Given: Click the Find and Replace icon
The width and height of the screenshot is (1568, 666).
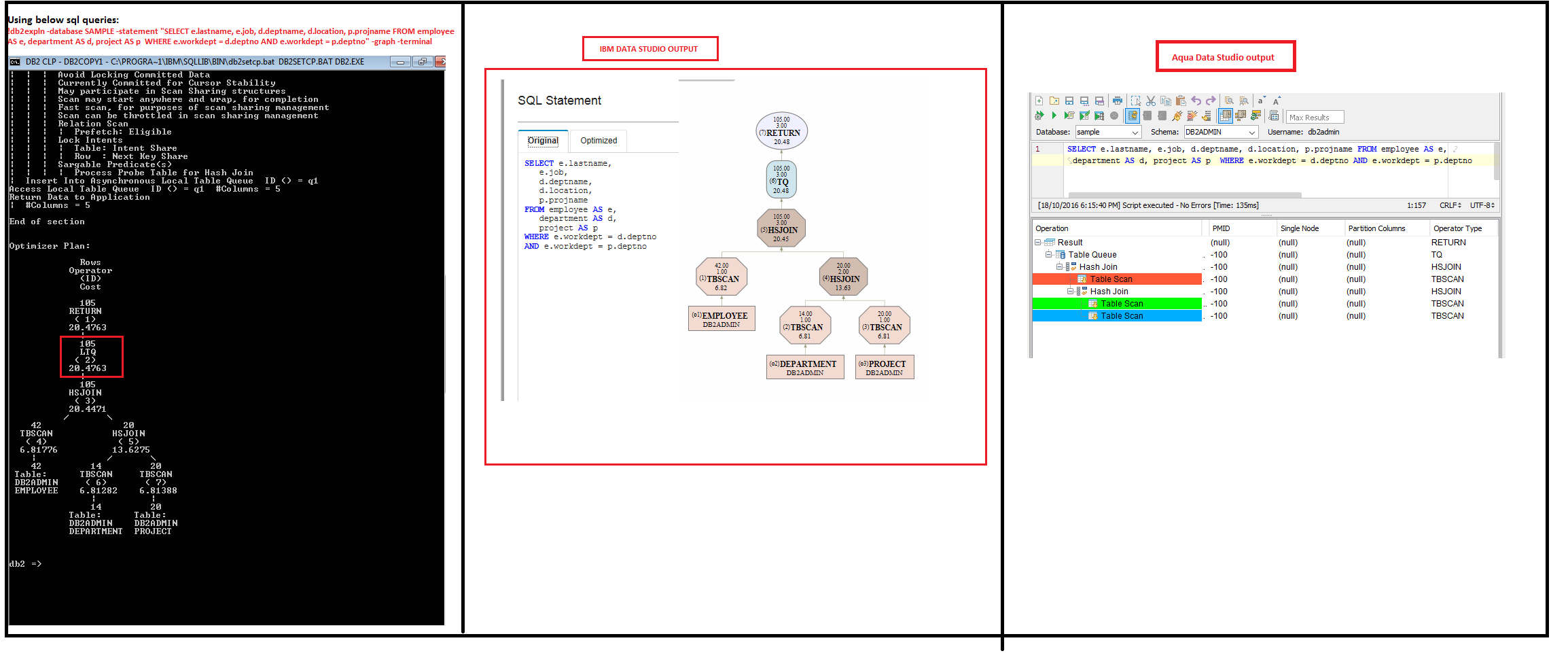Looking at the screenshot, I should click(x=1244, y=101).
